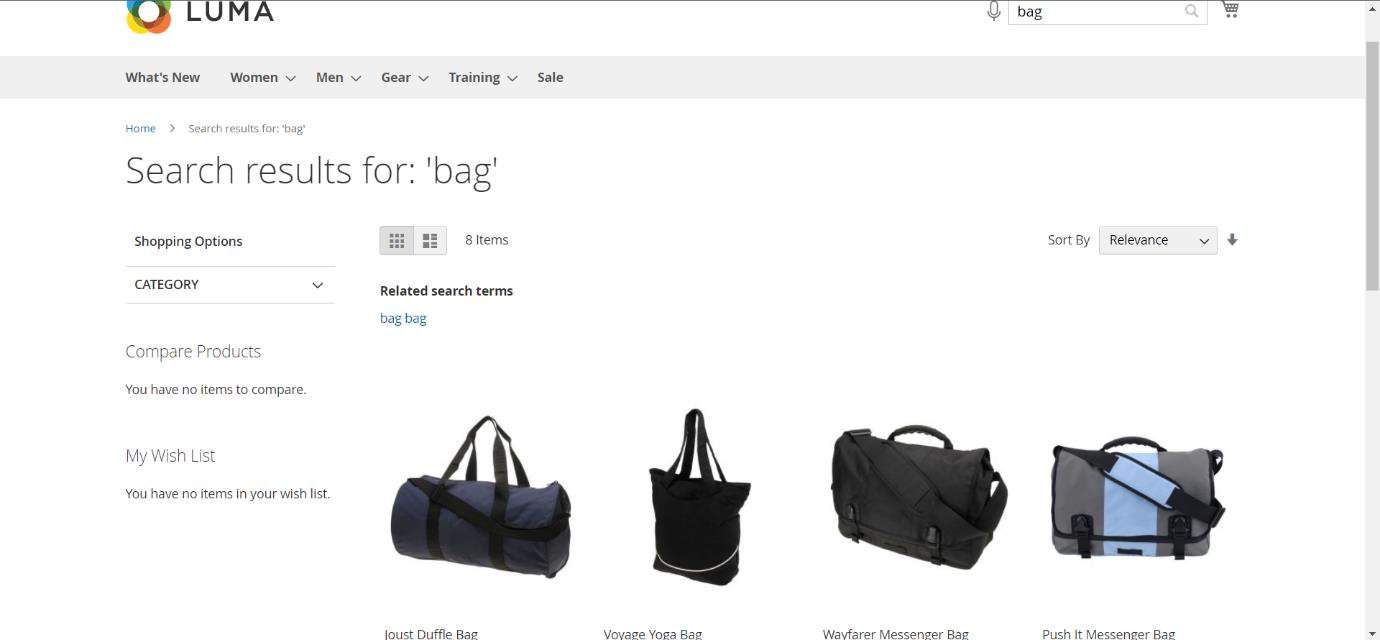
Task: Open the Joust Duffle Bag image
Action: pyautogui.click(x=480, y=497)
